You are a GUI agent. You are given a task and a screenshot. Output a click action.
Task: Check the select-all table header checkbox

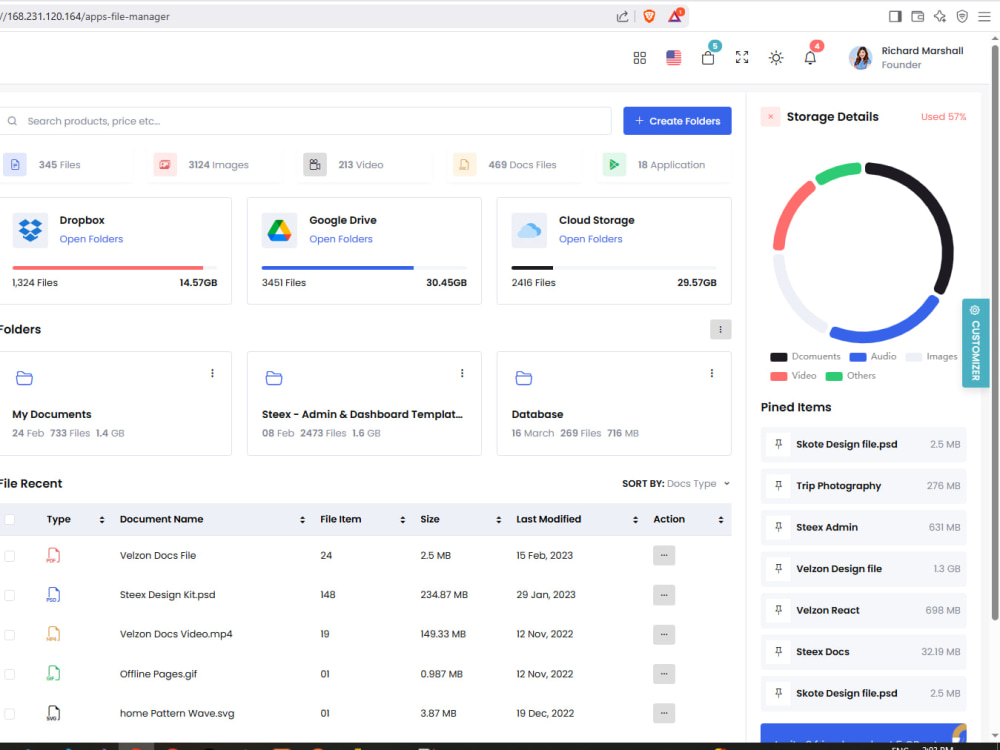click(10, 520)
